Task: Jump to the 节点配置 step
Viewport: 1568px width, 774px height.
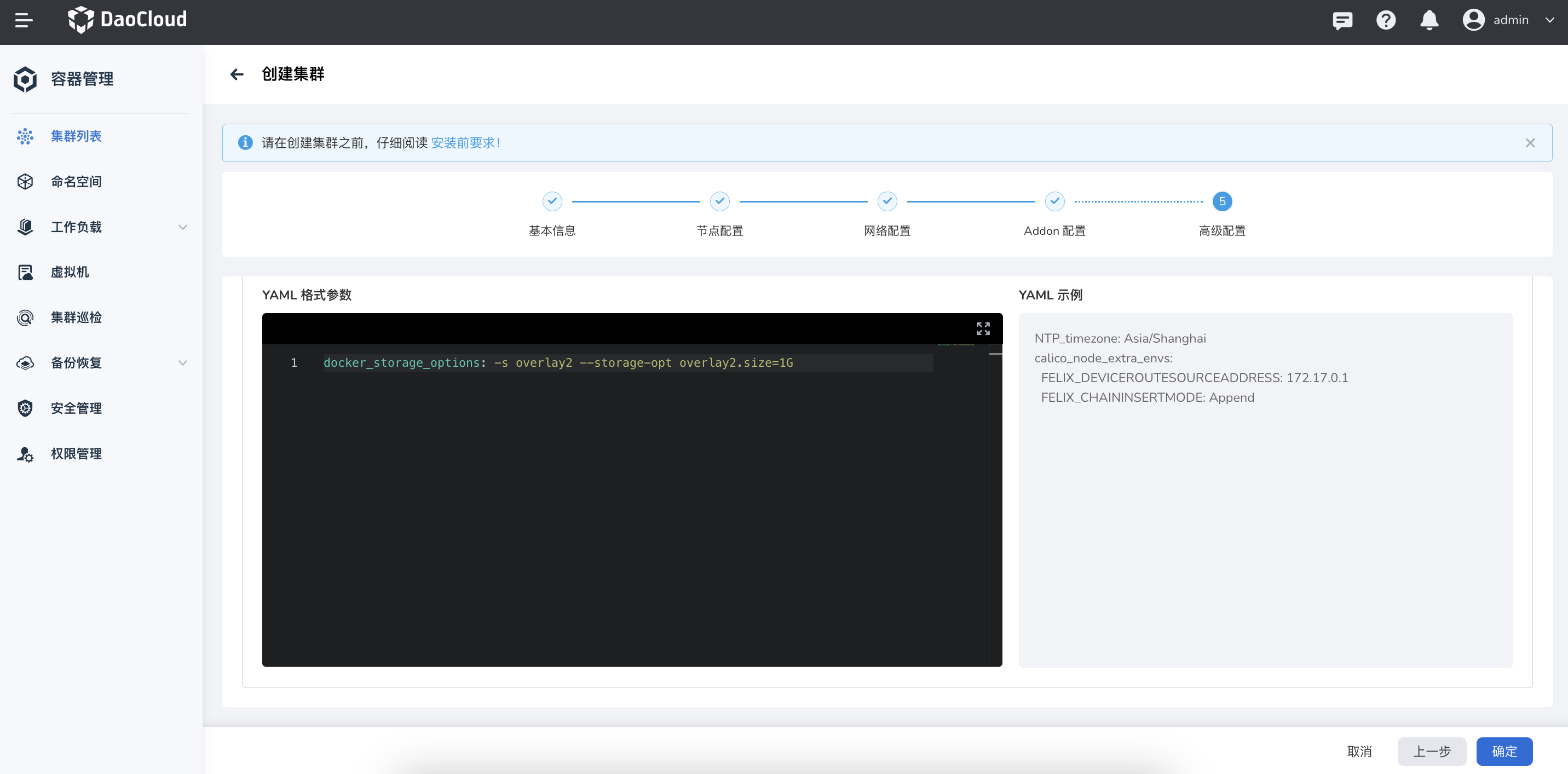Action: tap(719, 201)
